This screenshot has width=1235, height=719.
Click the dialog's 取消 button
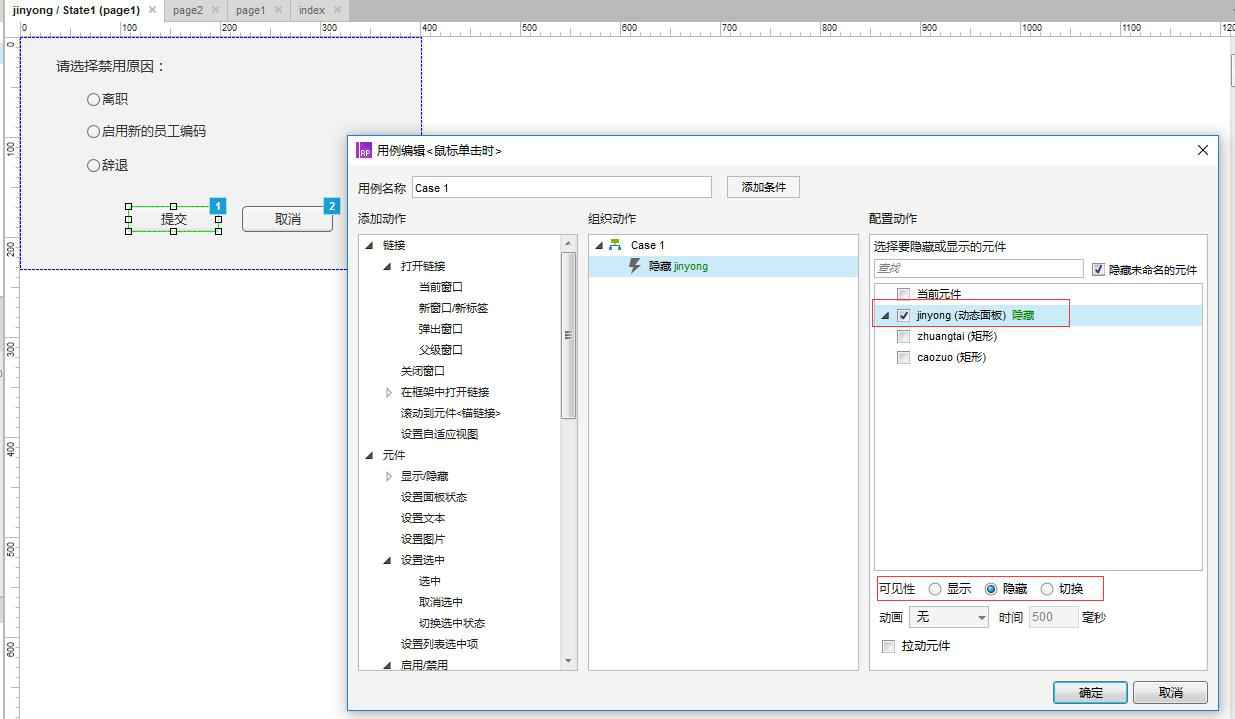pyautogui.click(x=1171, y=692)
